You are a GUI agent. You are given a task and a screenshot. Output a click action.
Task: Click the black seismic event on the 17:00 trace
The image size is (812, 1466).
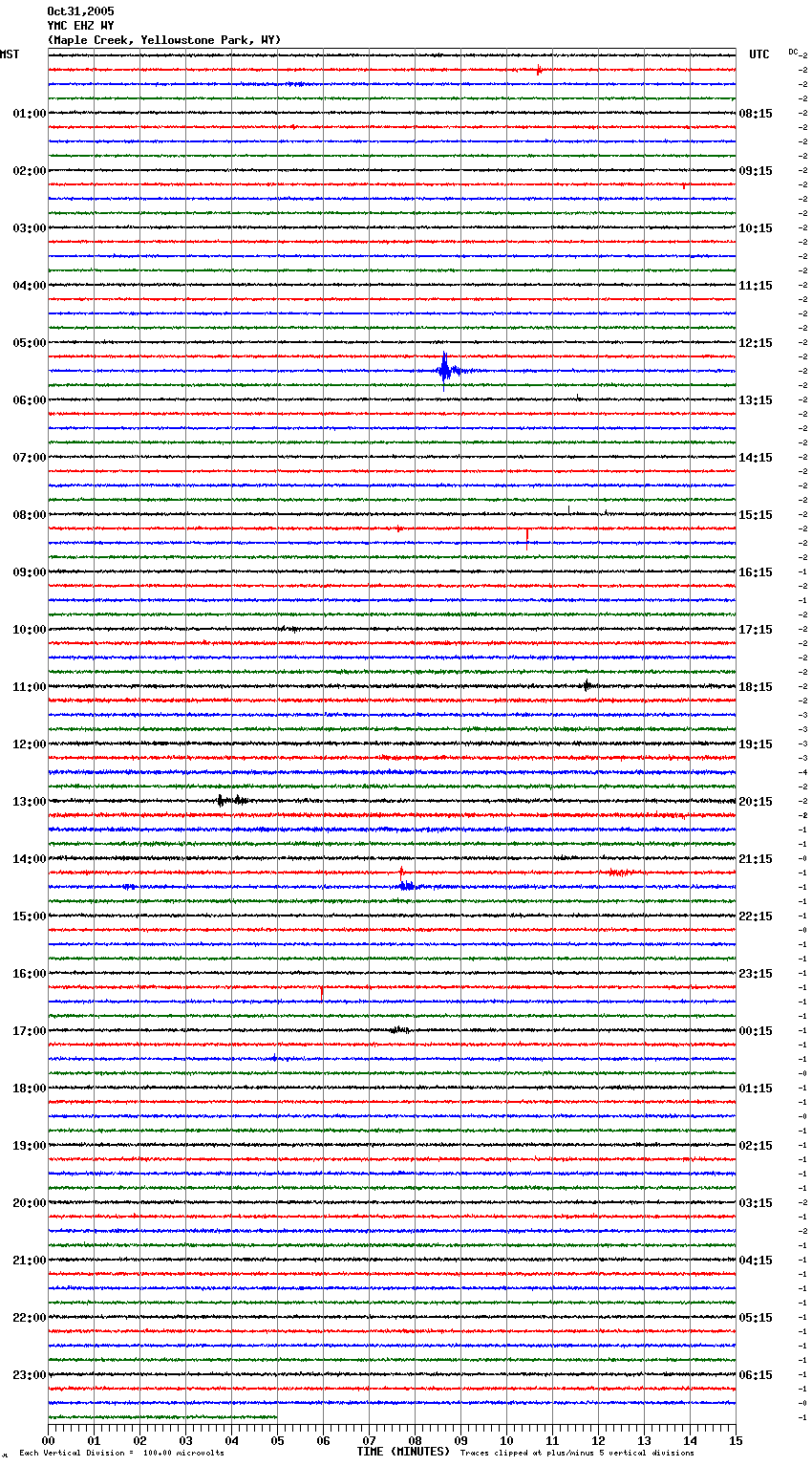pyautogui.click(x=400, y=1030)
